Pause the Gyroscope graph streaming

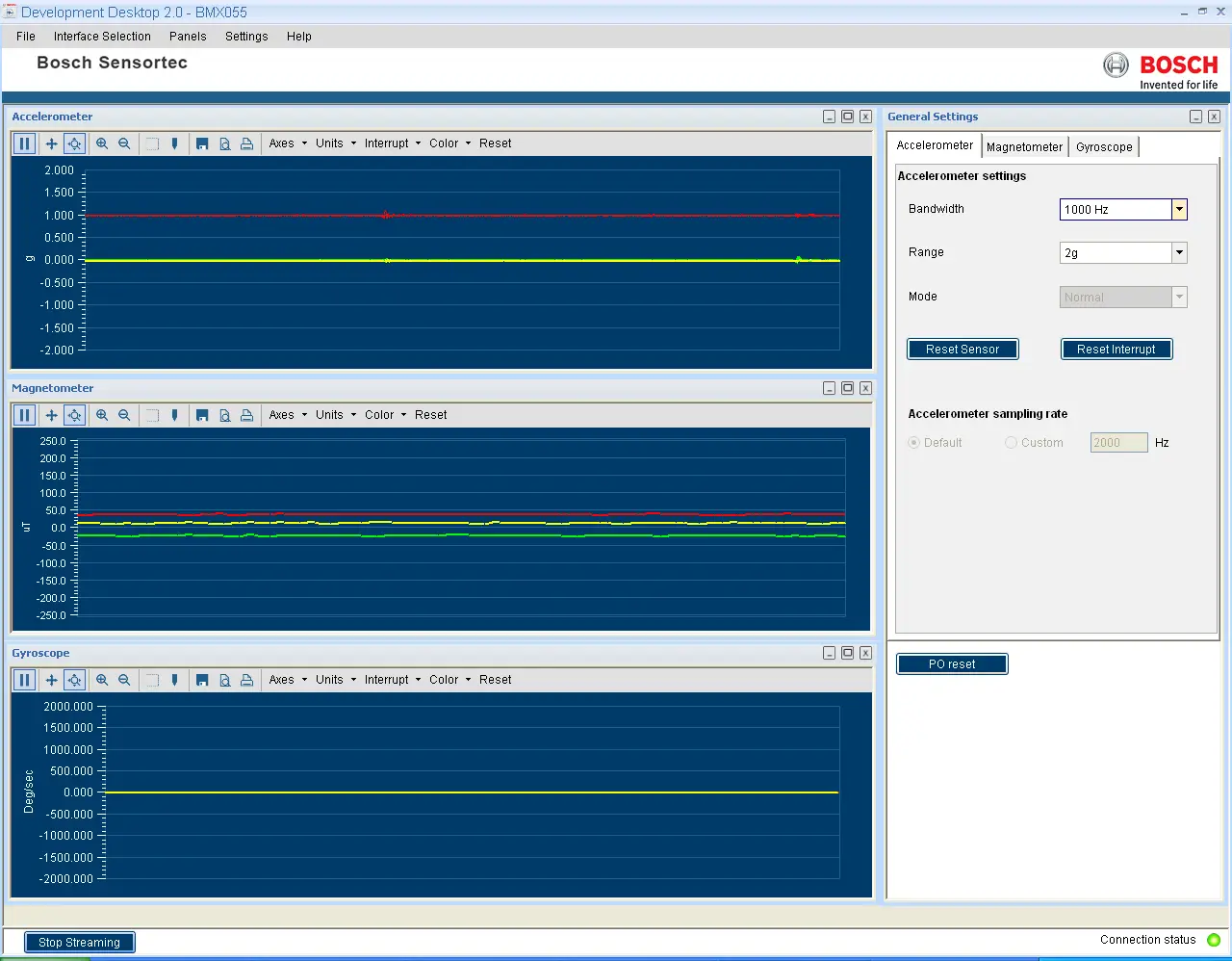point(25,680)
